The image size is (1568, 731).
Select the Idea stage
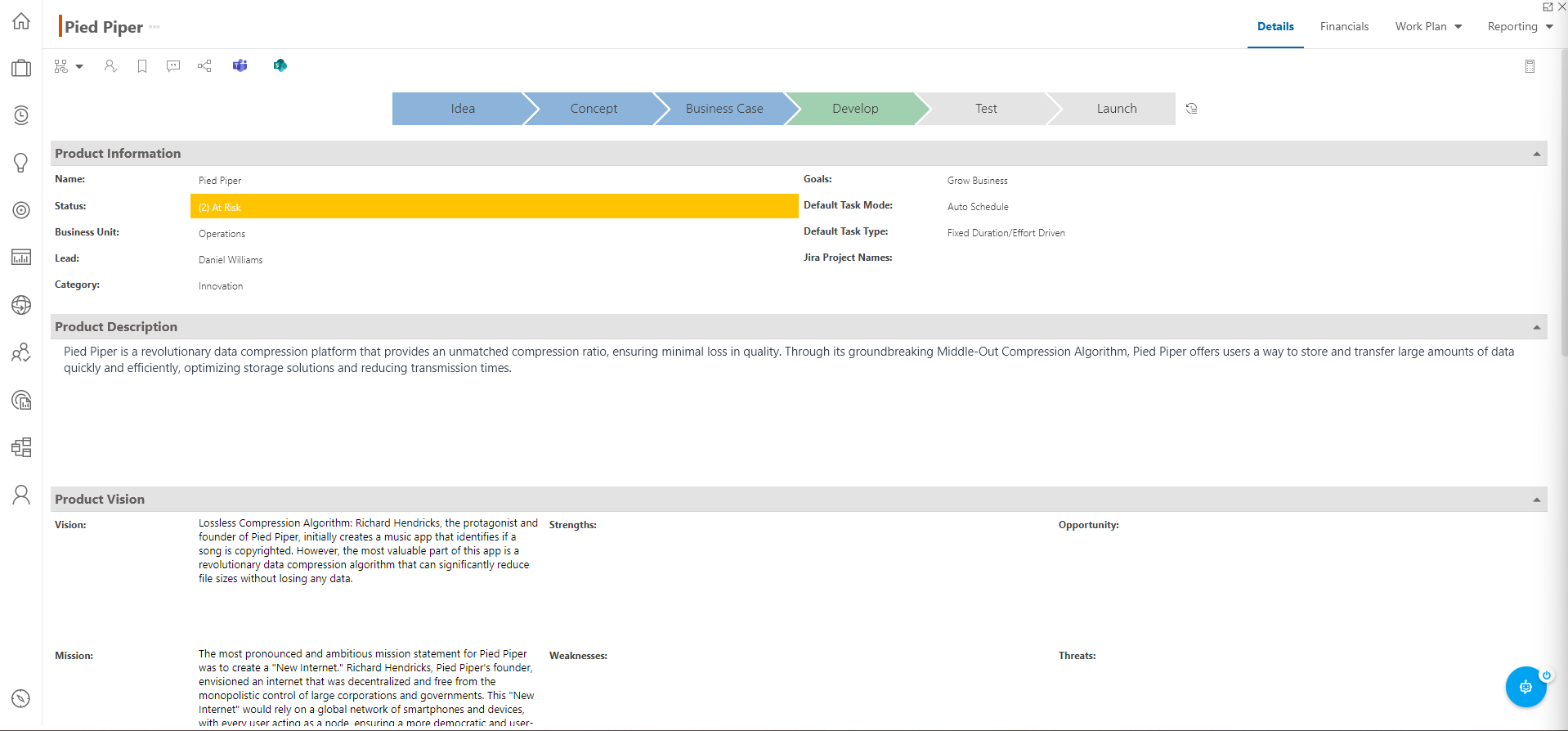coord(463,109)
